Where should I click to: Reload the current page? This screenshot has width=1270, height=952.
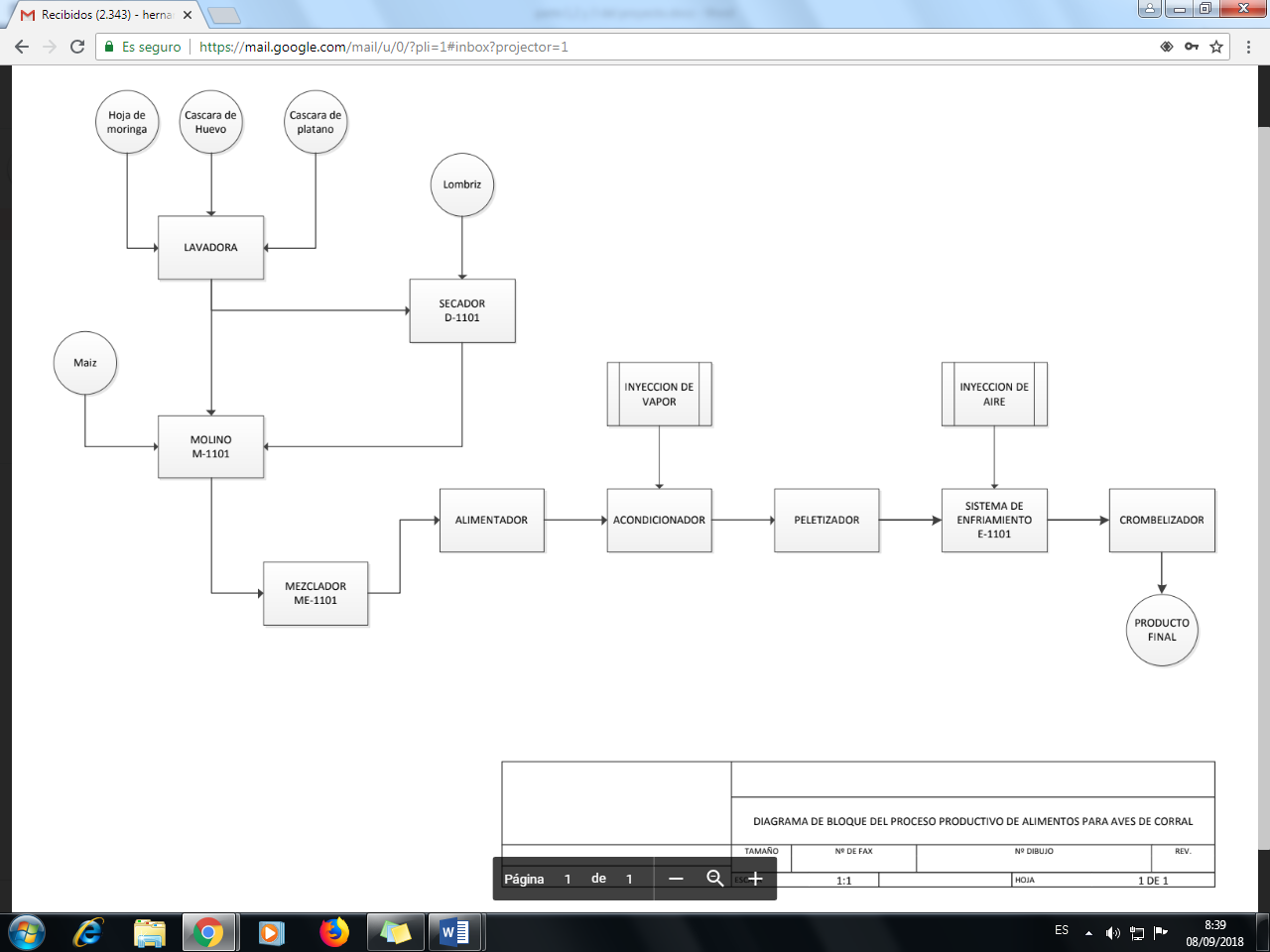[x=77, y=47]
